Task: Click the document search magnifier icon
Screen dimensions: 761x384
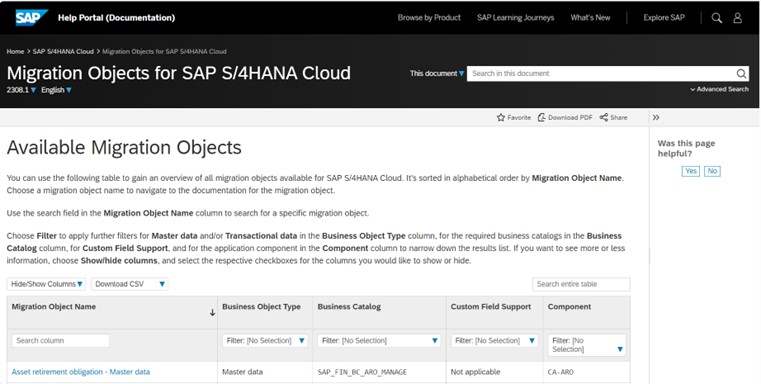Action: (741, 74)
